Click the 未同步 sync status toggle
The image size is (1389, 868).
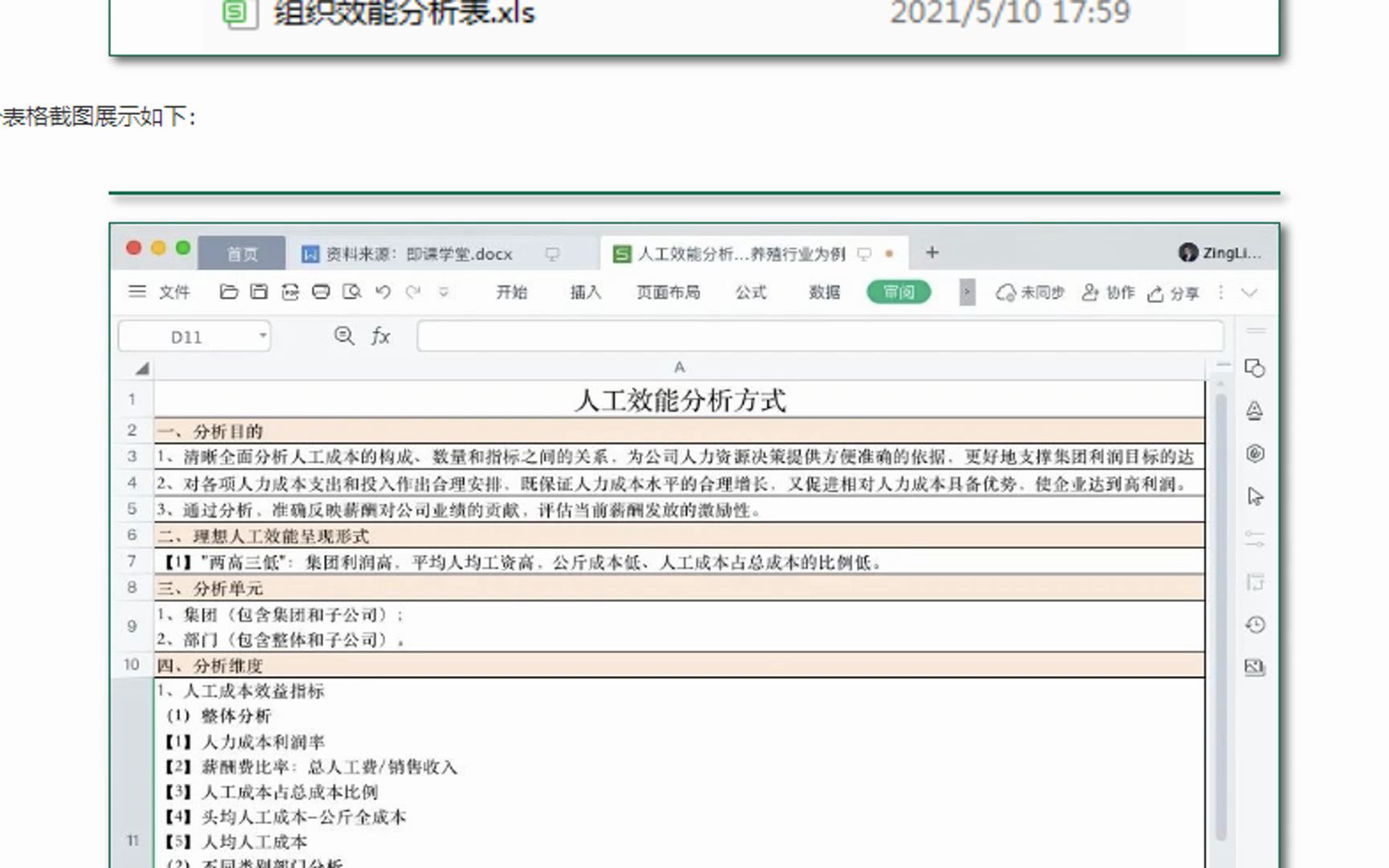[1031, 293]
